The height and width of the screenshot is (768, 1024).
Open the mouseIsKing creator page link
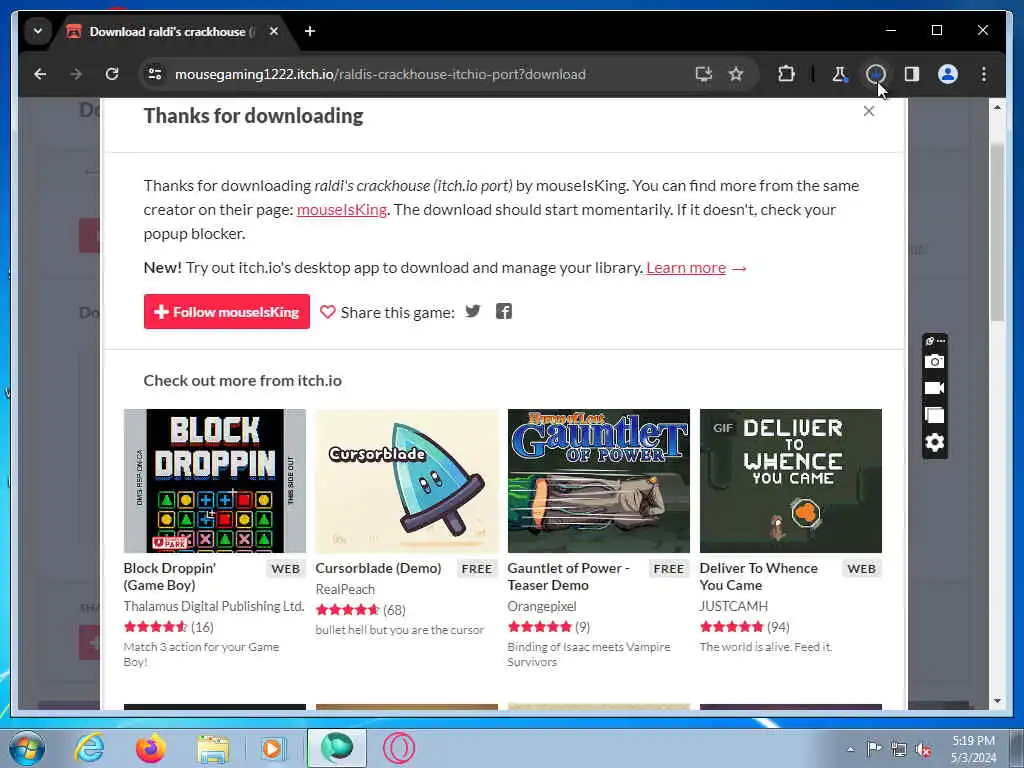point(342,210)
